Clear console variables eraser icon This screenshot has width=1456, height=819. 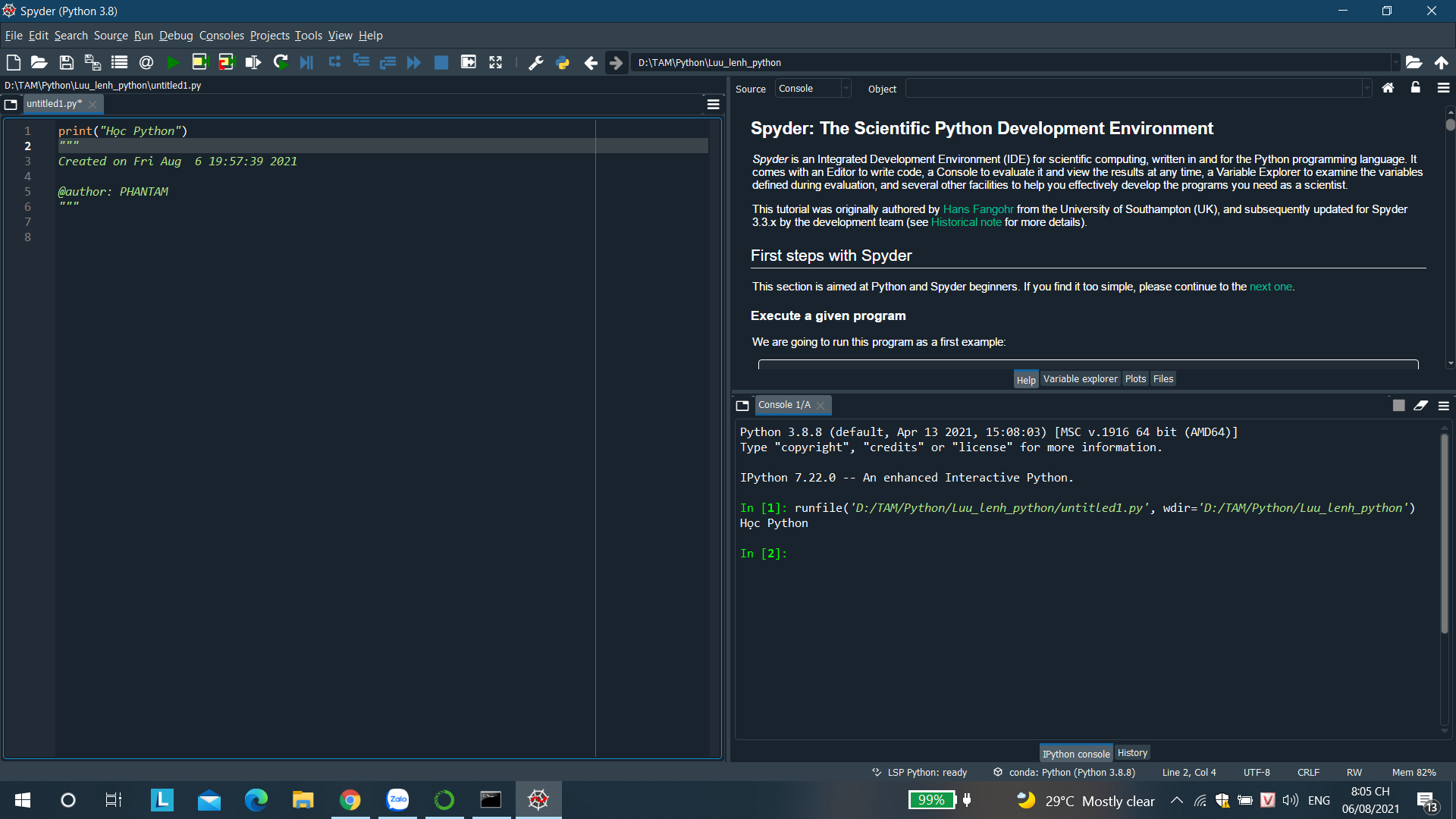click(1421, 406)
